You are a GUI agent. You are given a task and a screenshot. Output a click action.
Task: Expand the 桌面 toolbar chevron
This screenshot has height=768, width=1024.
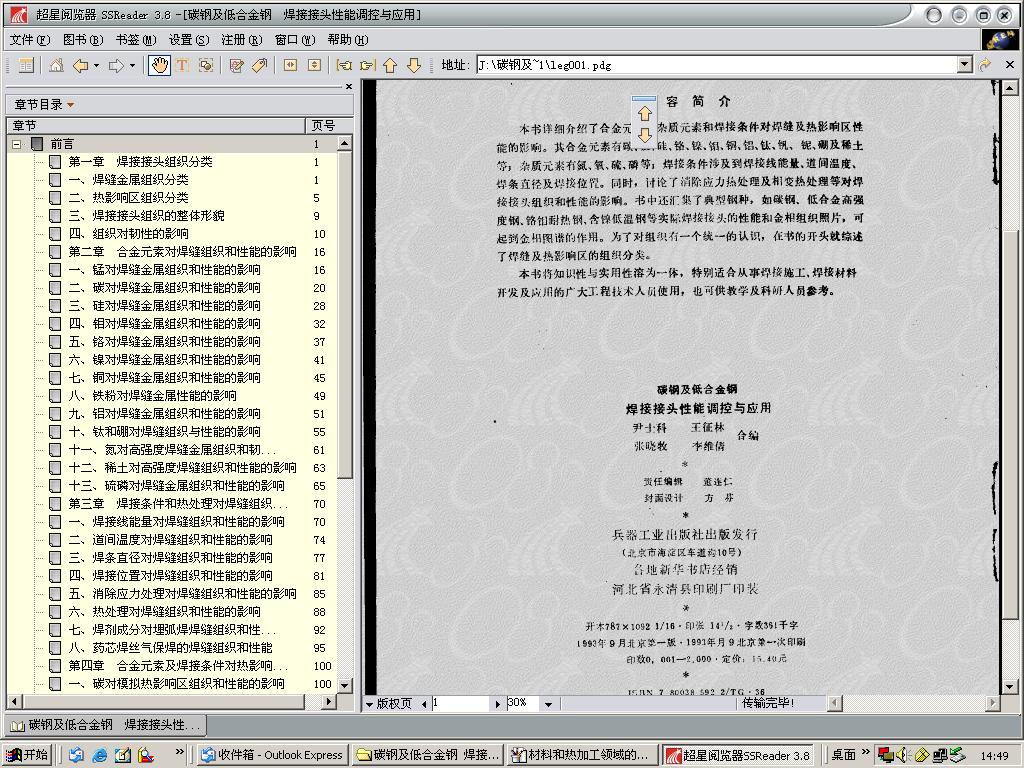pos(865,753)
